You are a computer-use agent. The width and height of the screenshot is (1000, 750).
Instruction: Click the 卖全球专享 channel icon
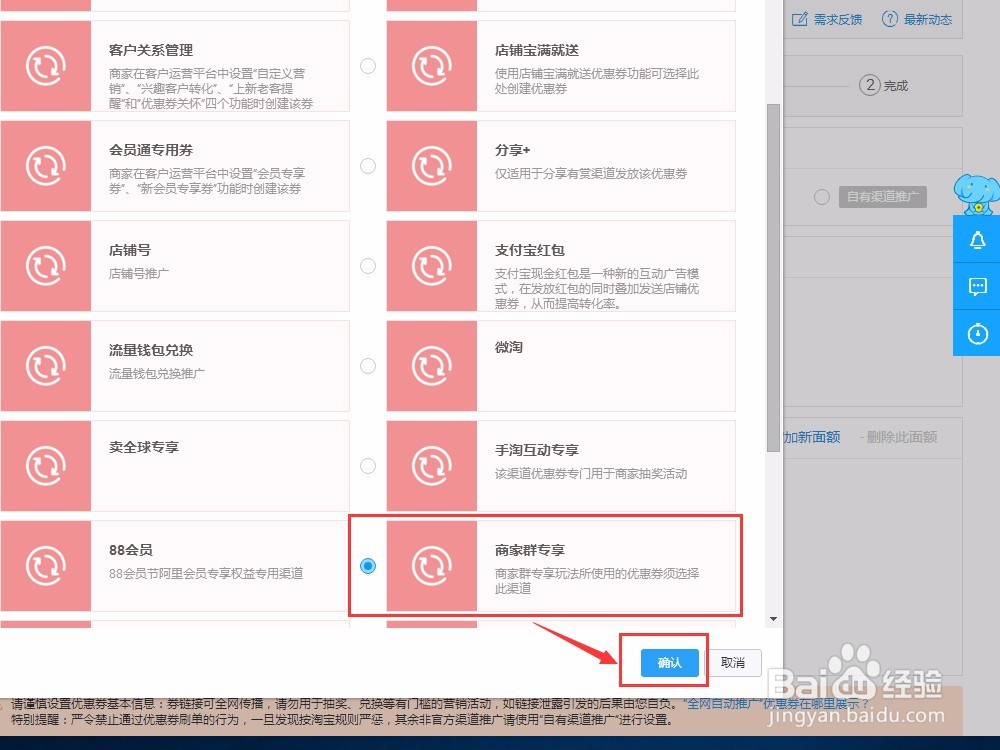click(46, 465)
